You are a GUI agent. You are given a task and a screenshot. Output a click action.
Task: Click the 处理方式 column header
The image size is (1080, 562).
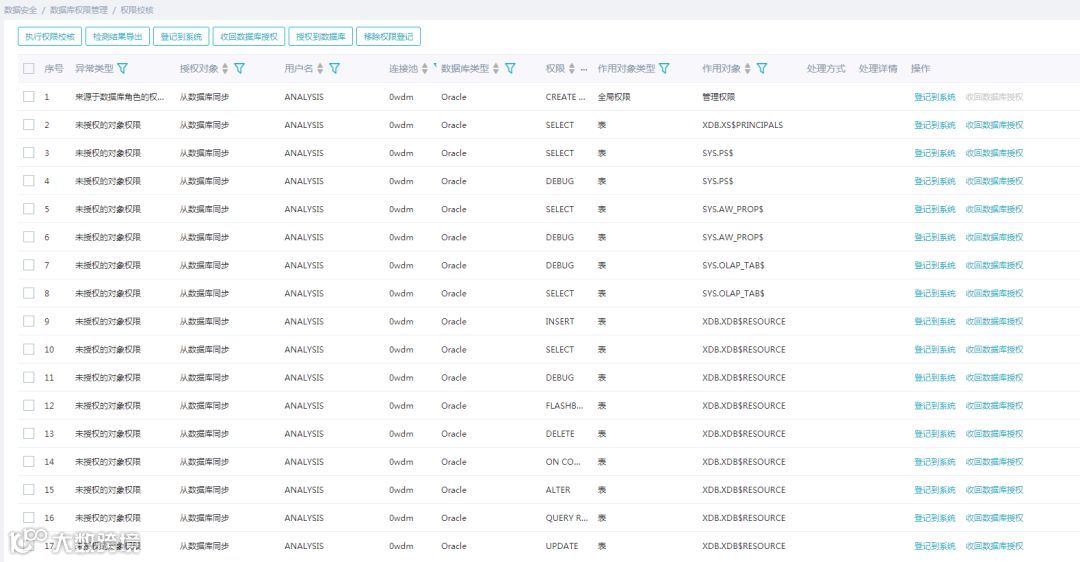pyautogui.click(x=826, y=68)
